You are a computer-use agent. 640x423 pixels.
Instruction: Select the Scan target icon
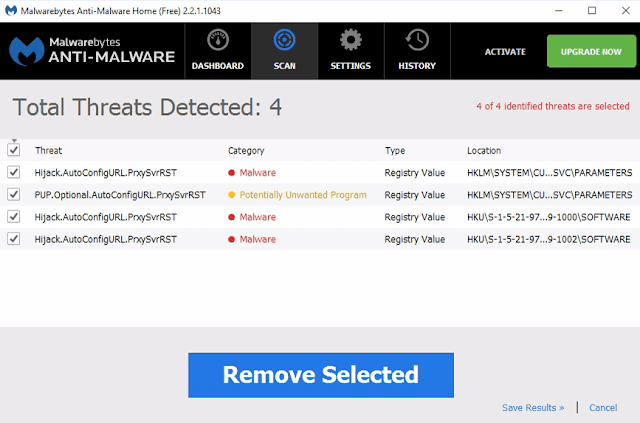click(284, 40)
